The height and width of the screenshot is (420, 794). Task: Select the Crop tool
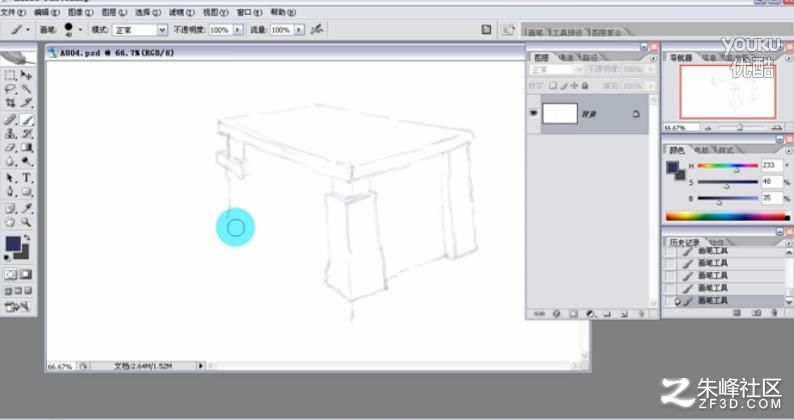(x=10, y=103)
